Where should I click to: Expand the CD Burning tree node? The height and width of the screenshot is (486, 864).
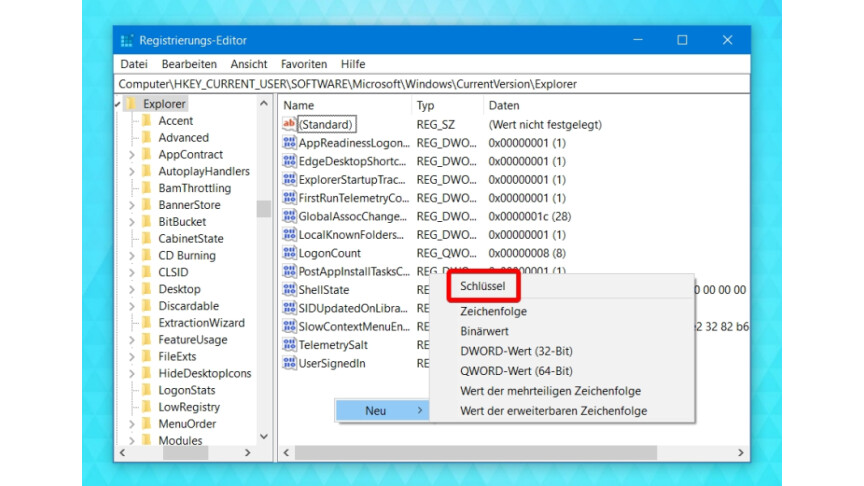tap(132, 256)
